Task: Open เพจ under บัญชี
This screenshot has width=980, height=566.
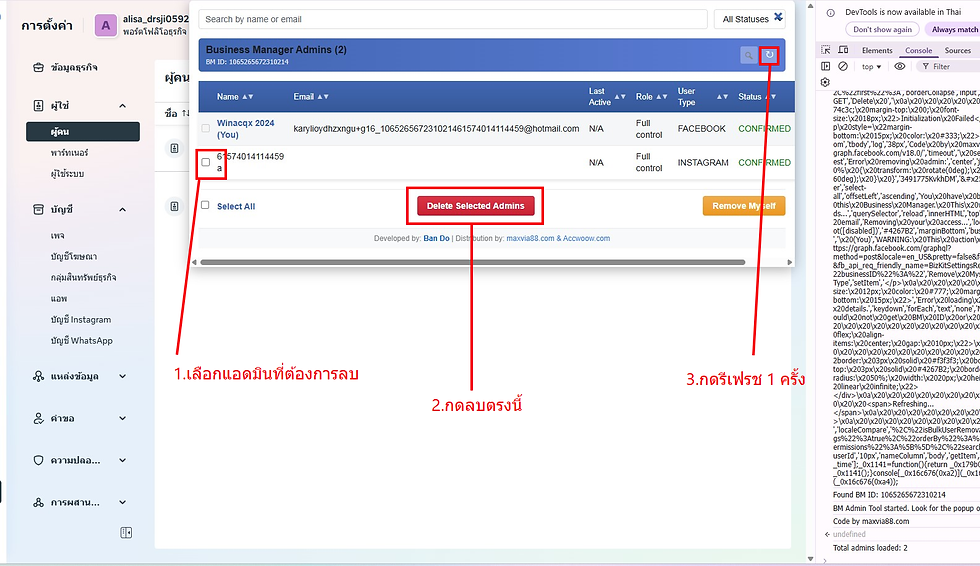Action: point(58,236)
